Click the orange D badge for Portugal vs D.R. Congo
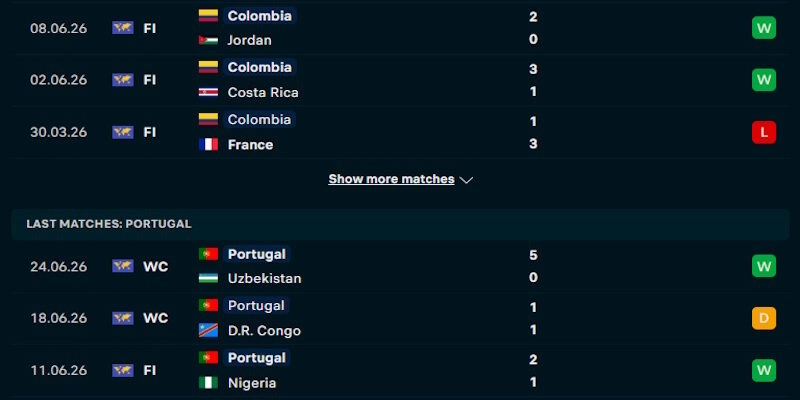The image size is (800, 400). [x=763, y=318]
